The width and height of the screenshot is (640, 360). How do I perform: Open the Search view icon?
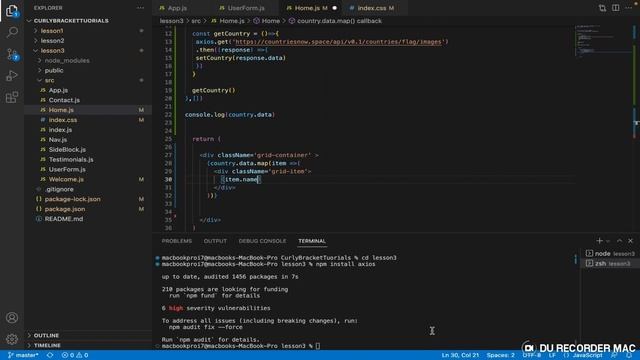(12, 32)
